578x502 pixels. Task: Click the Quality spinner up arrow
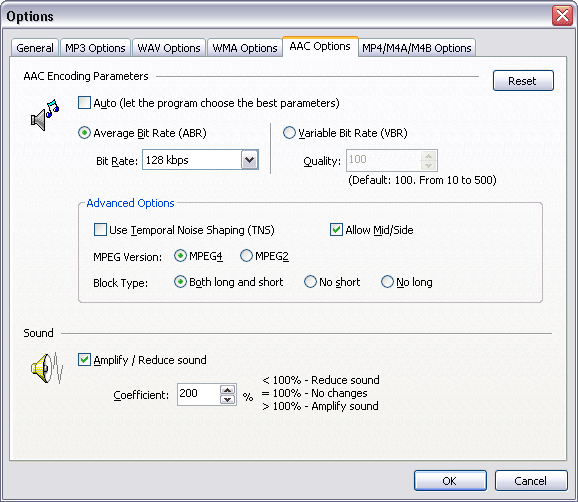click(x=429, y=156)
